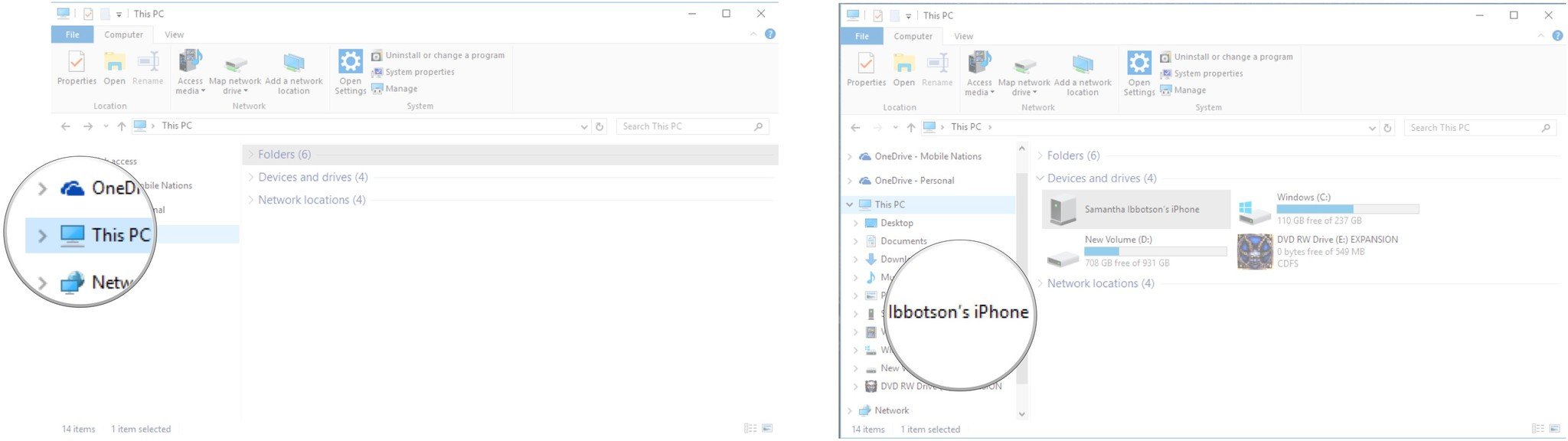Select Desktop in right window tree
Screen dimensions: 1568x441
pyautogui.click(x=897, y=223)
